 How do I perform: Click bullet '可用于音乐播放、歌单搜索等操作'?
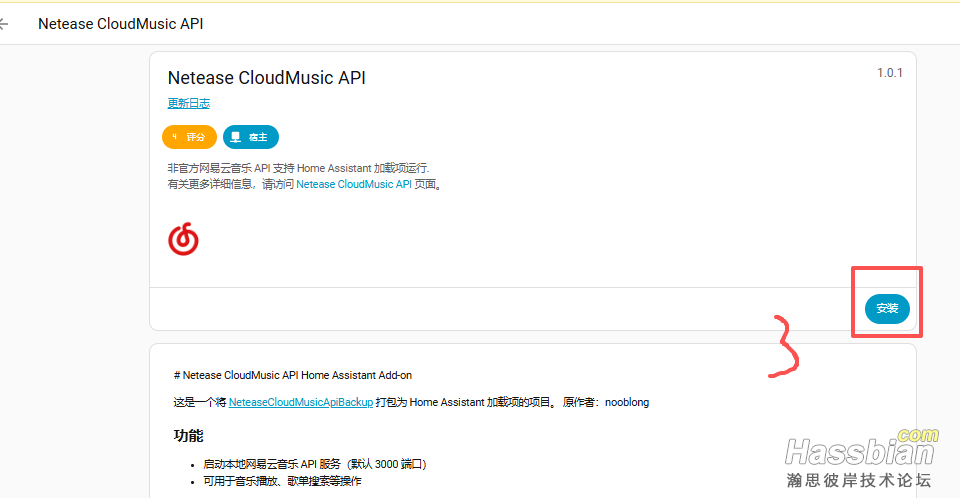tap(282, 481)
